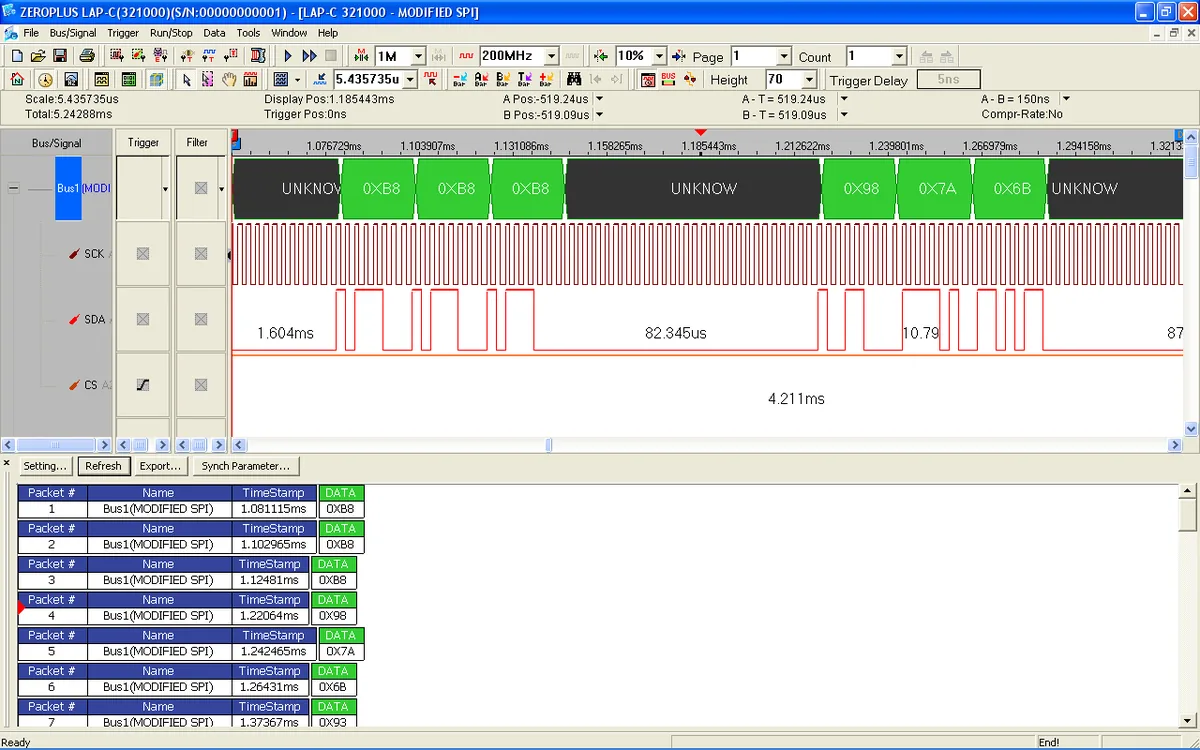Open the Data menu

click(x=214, y=33)
